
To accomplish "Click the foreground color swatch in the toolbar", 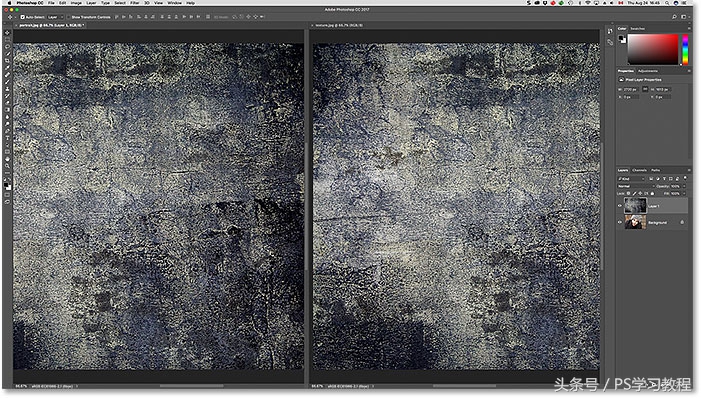I will click(x=6, y=185).
